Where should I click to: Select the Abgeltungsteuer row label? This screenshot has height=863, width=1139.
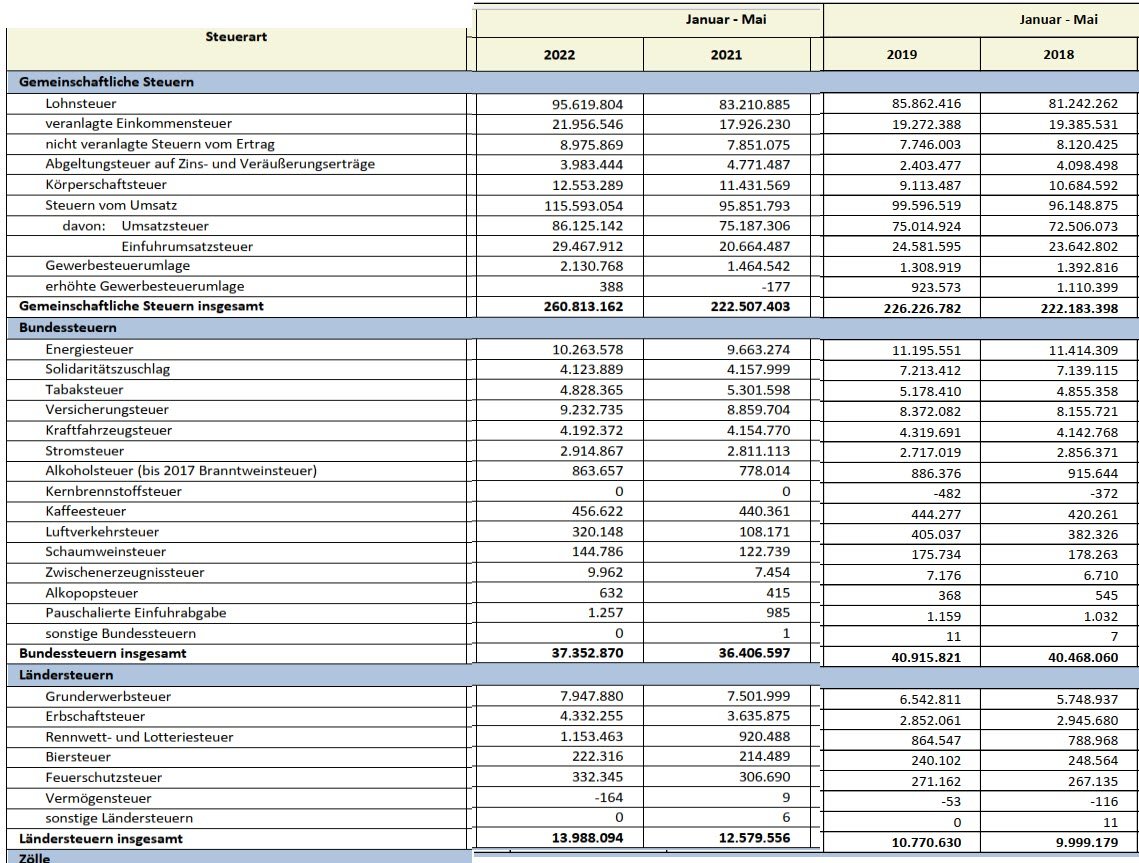(x=210, y=164)
